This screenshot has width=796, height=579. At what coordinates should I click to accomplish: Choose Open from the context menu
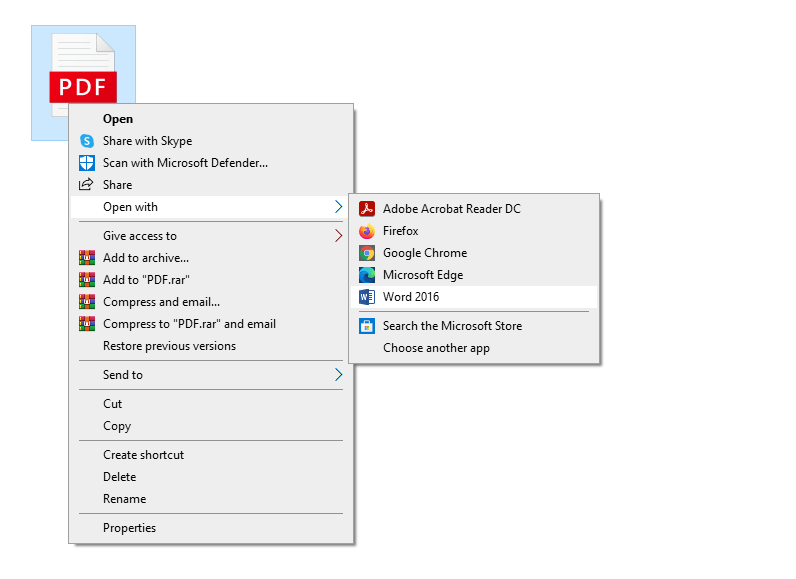[x=210, y=119]
